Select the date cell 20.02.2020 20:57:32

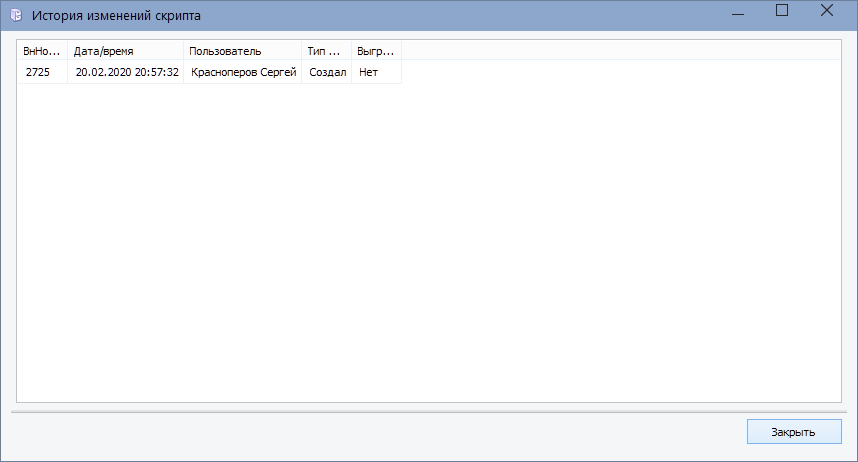tap(126, 72)
